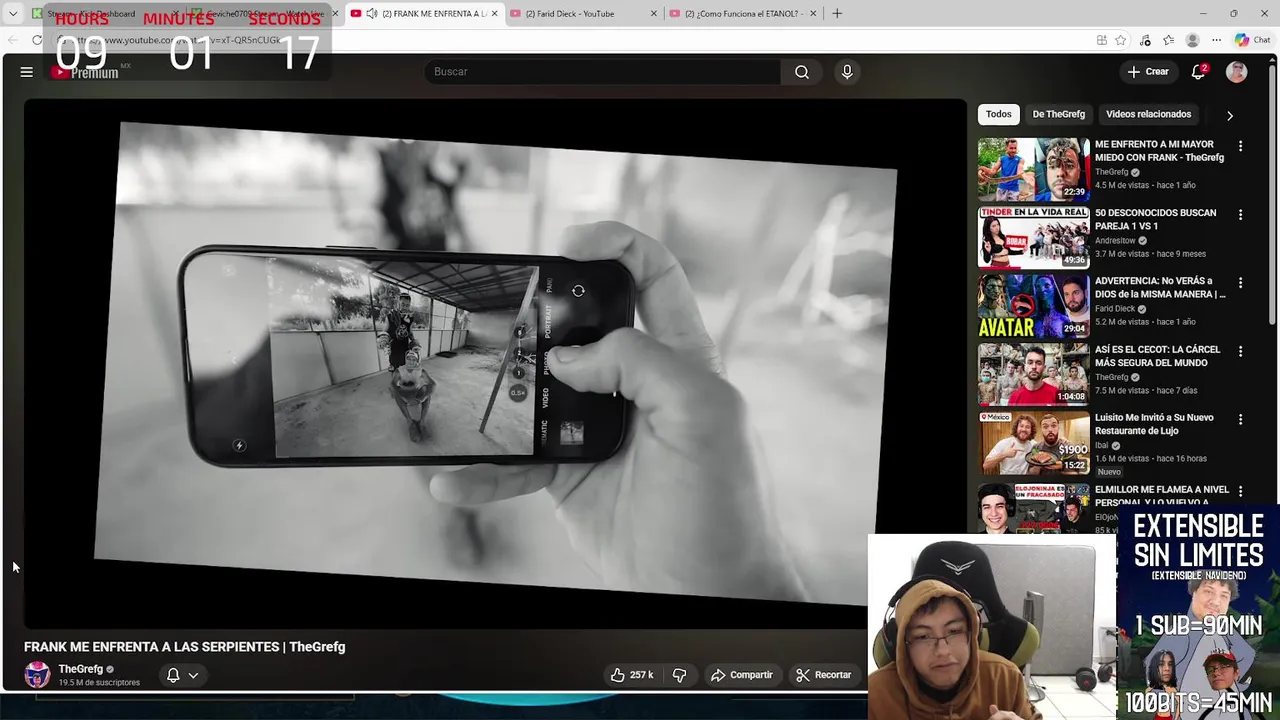Image resolution: width=1280 pixels, height=720 pixels.
Task: Open TheGrefg channel name link below video
Action: pyautogui.click(x=80, y=669)
